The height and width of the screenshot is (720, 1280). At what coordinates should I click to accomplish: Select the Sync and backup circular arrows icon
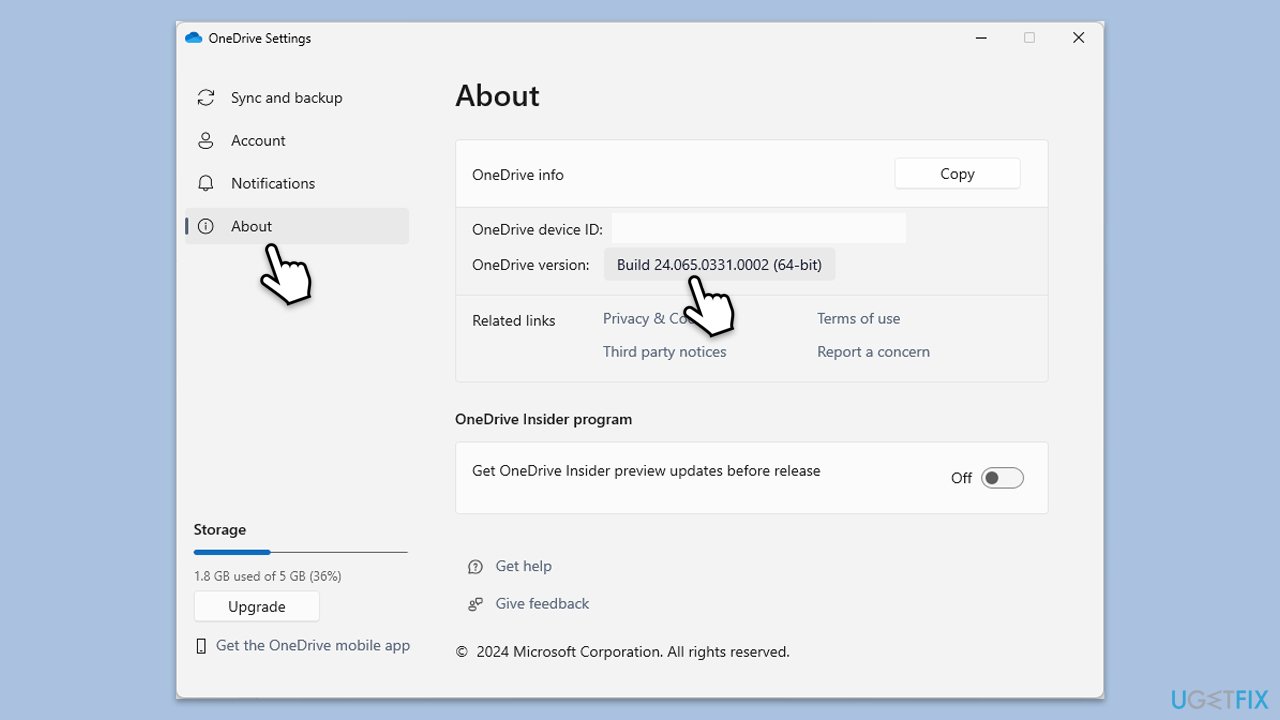pos(205,97)
